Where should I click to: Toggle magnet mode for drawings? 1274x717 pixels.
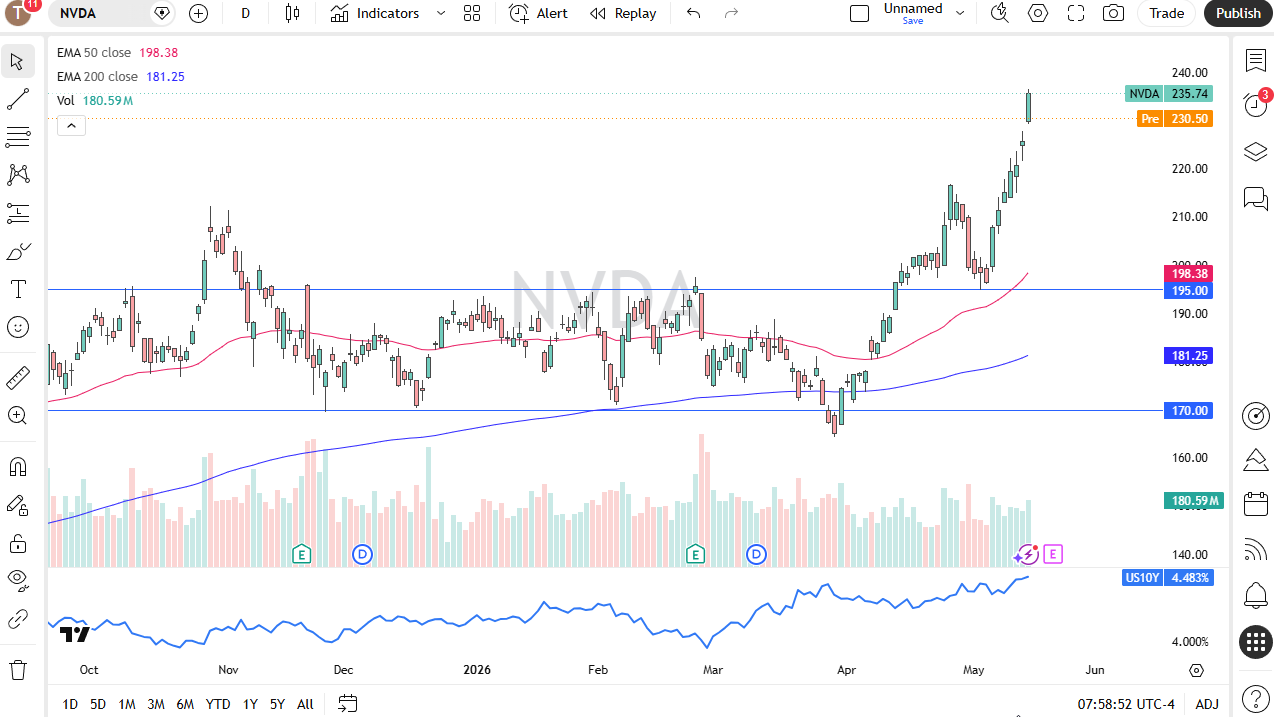tap(17, 467)
